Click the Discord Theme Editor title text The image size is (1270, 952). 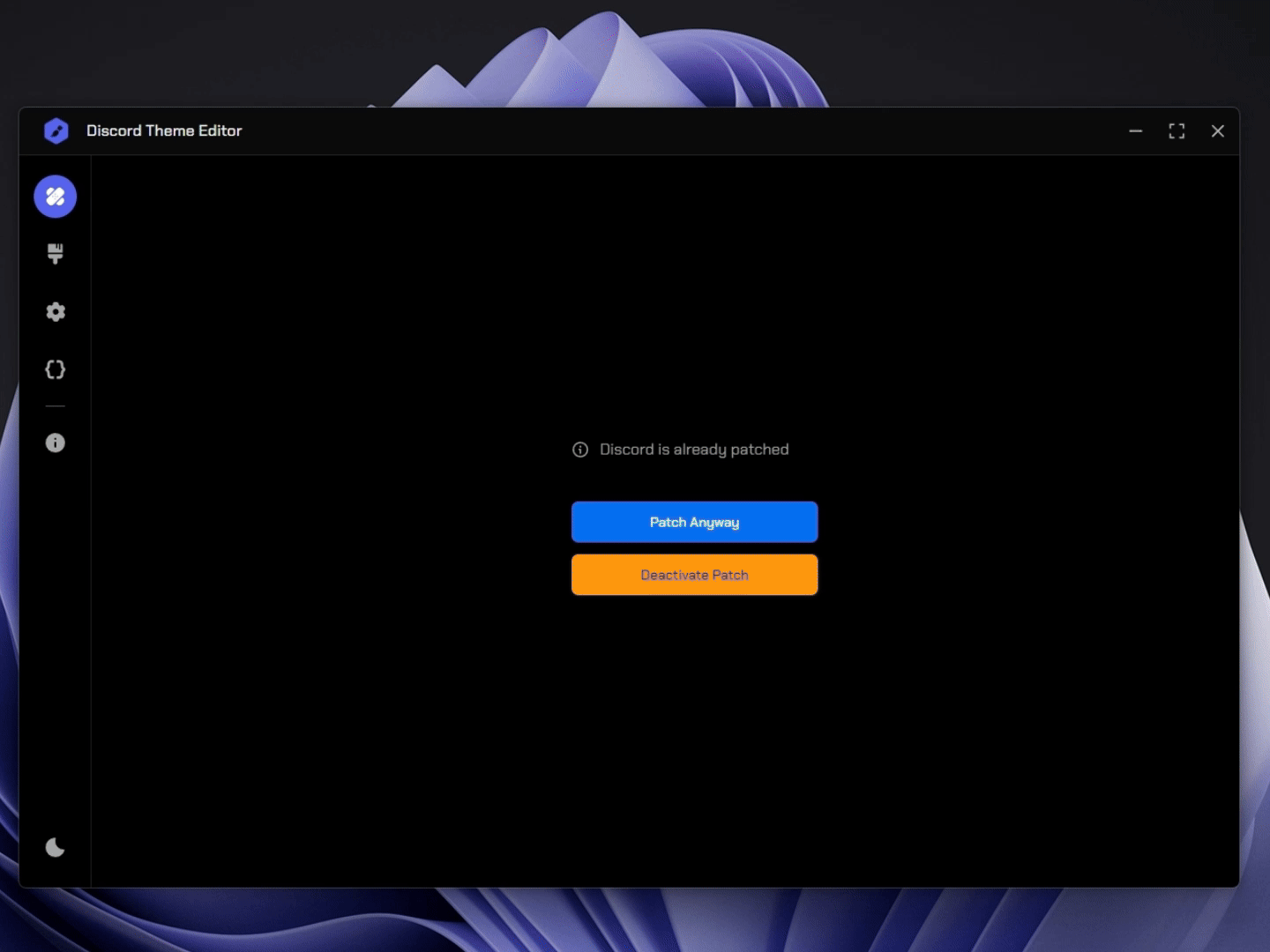click(x=164, y=130)
